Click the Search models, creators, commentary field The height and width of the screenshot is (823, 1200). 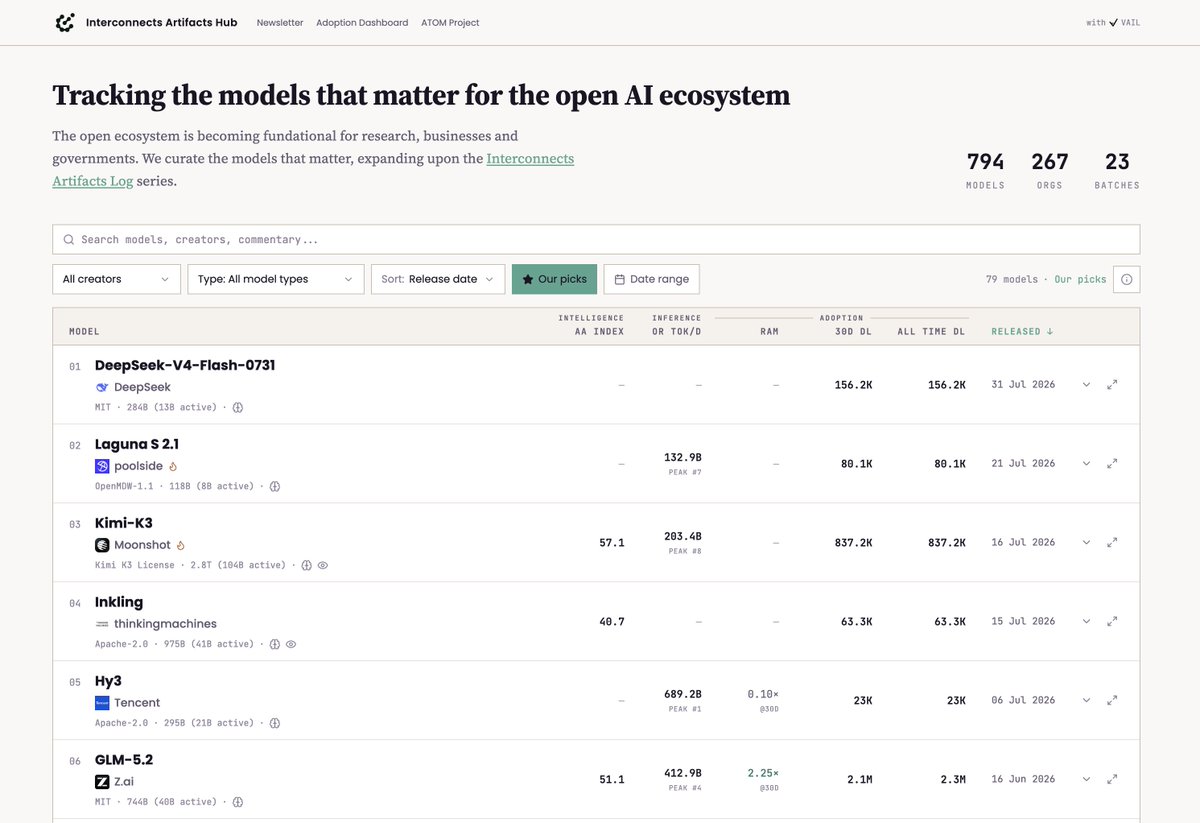point(596,239)
